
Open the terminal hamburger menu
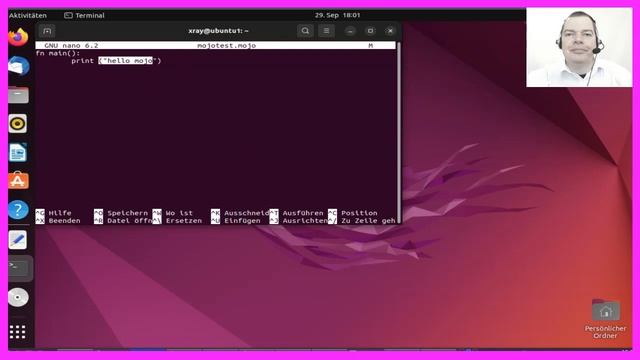coord(326,31)
